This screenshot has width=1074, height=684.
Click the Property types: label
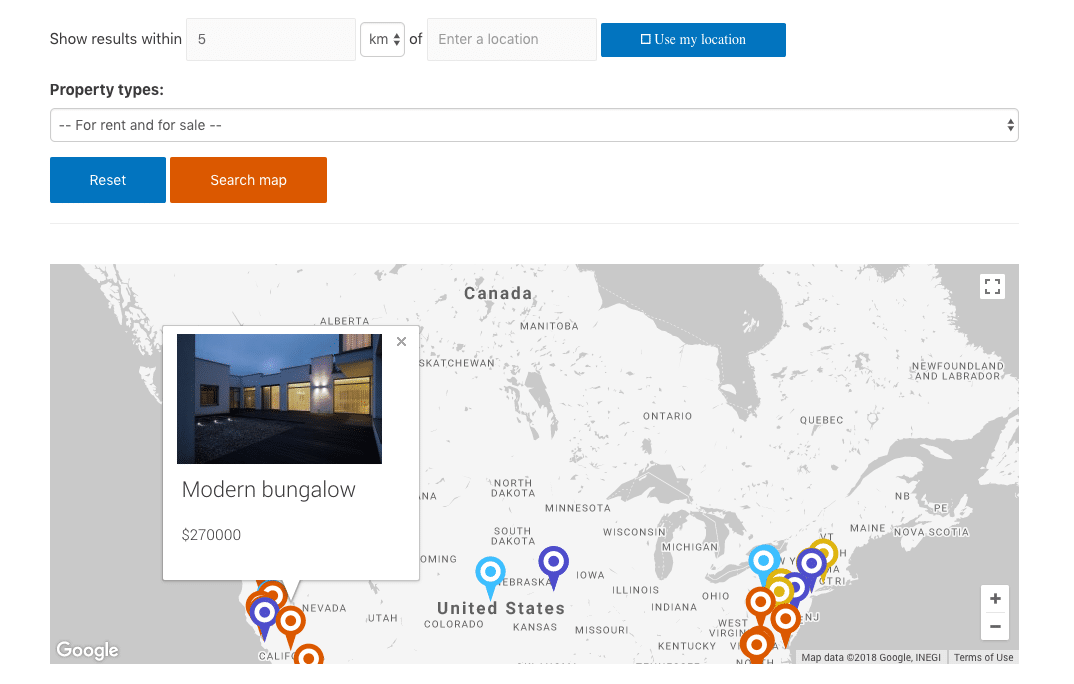click(x=107, y=90)
